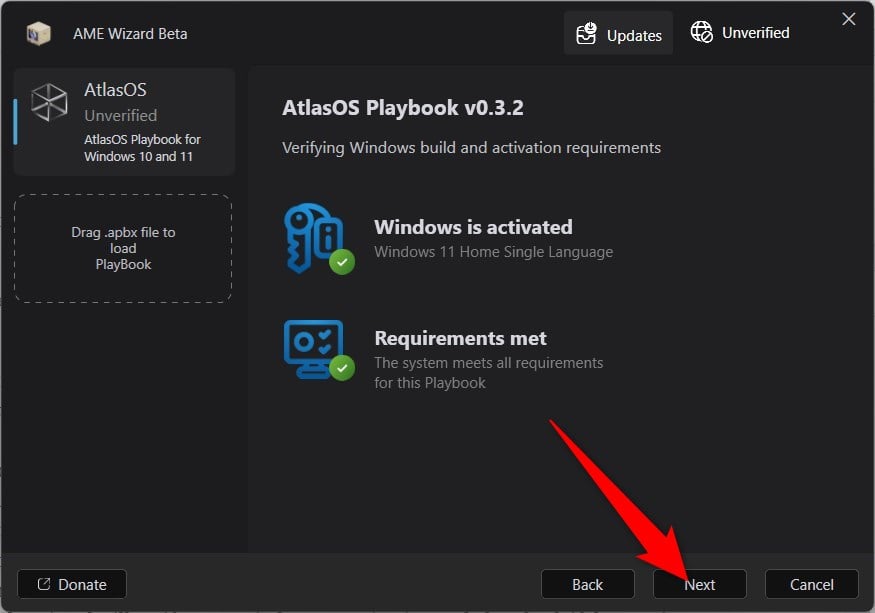The image size is (875, 613).
Task: Click the Requirements met monitor icon
Action: click(314, 349)
